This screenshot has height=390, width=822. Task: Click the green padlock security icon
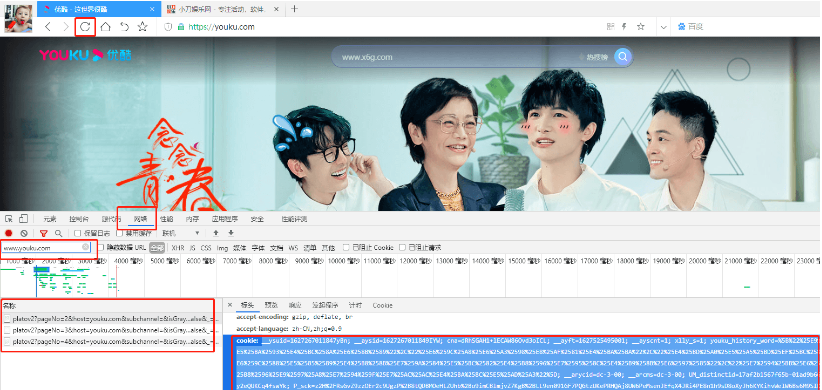pyautogui.click(x=181, y=27)
